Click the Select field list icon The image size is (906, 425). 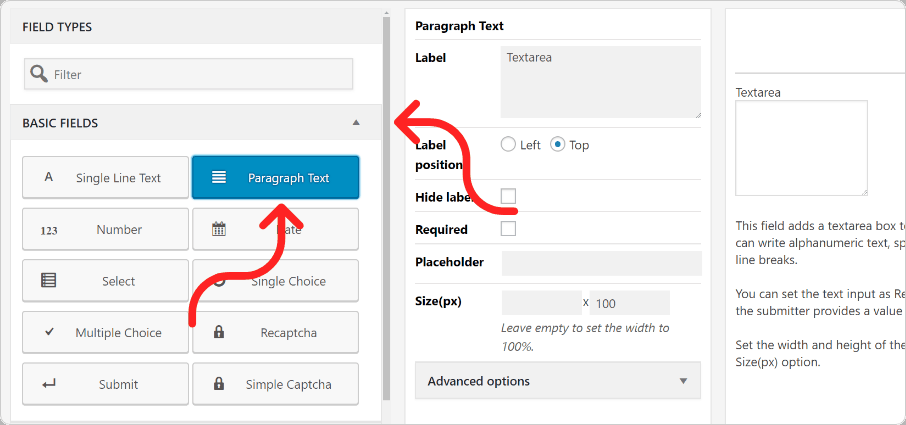coord(49,281)
